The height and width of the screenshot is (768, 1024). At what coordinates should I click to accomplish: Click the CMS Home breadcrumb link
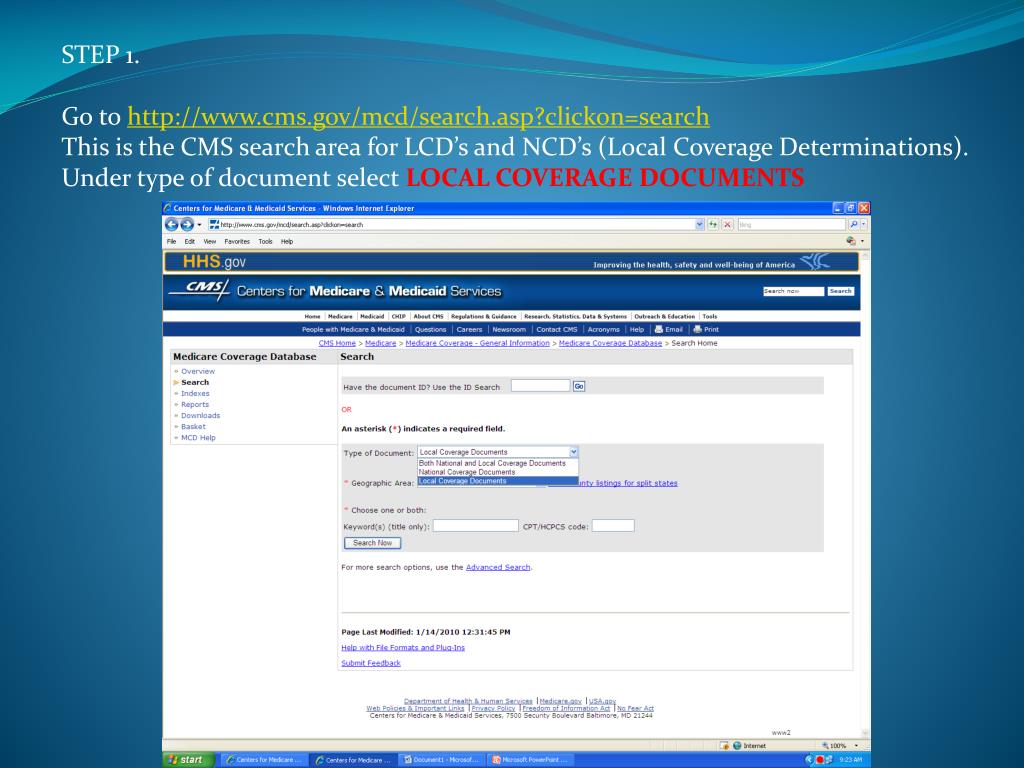337,344
